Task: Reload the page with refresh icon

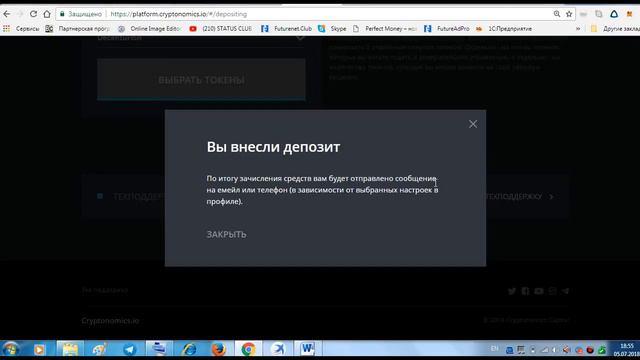Action: 33,14
